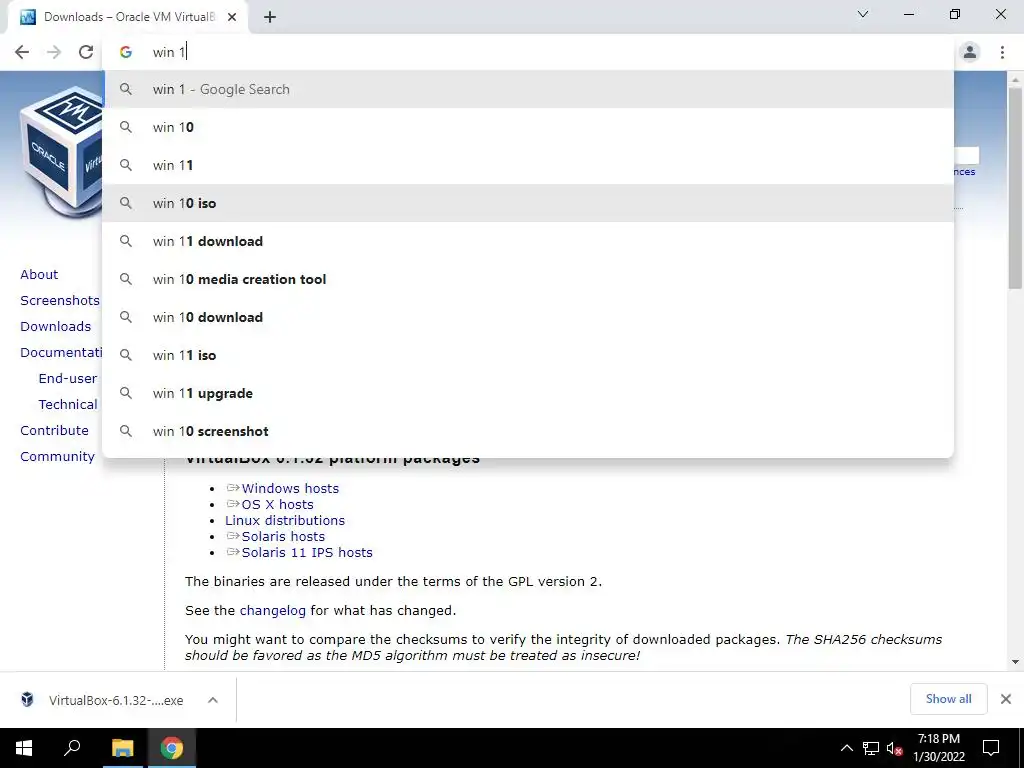Click the Solaris 11 IPS hosts link

click(x=307, y=552)
